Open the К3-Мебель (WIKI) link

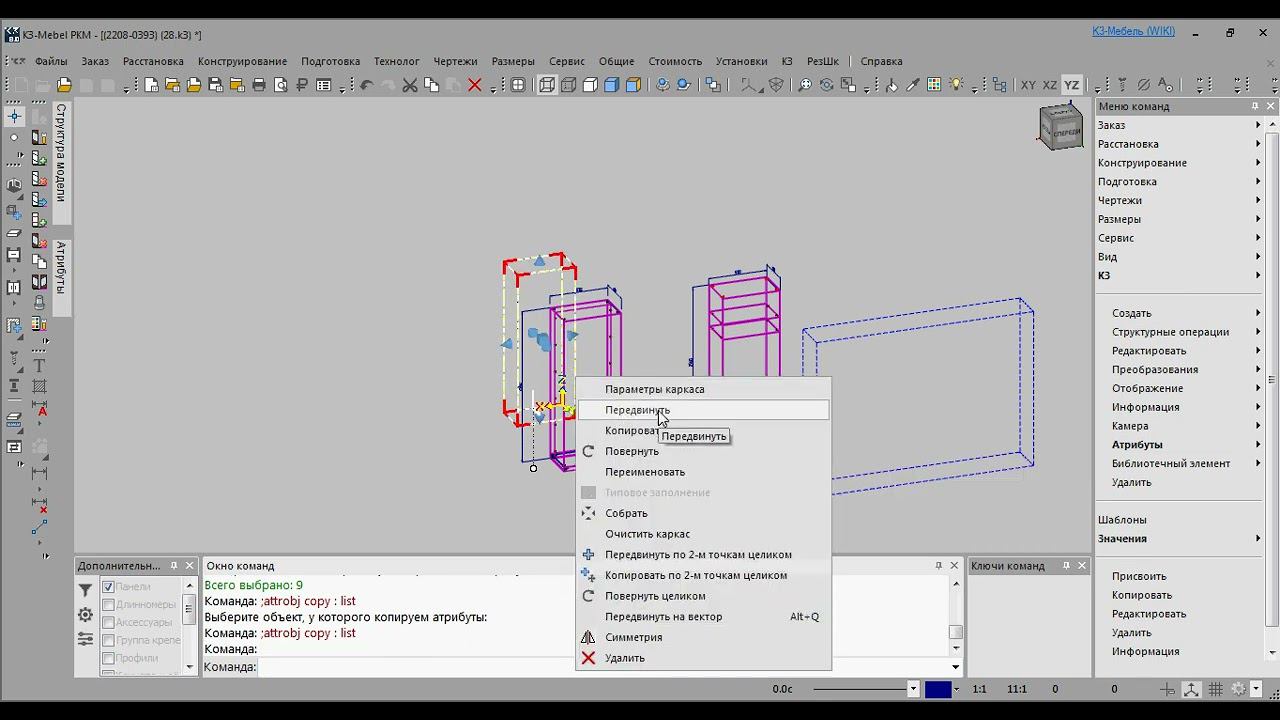click(x=1133, y=32)
